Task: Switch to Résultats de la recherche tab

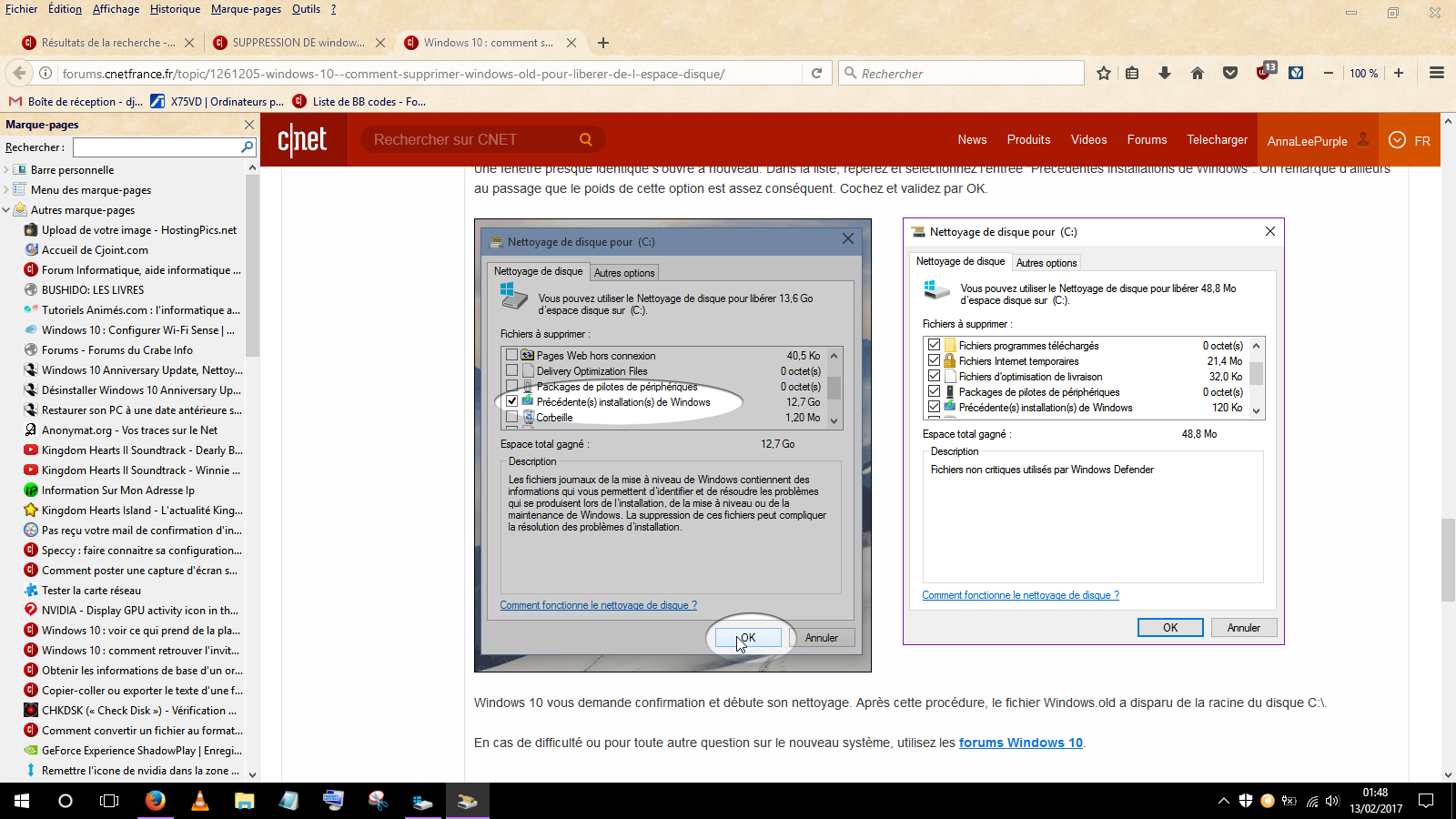Action: tap(108, 43)
